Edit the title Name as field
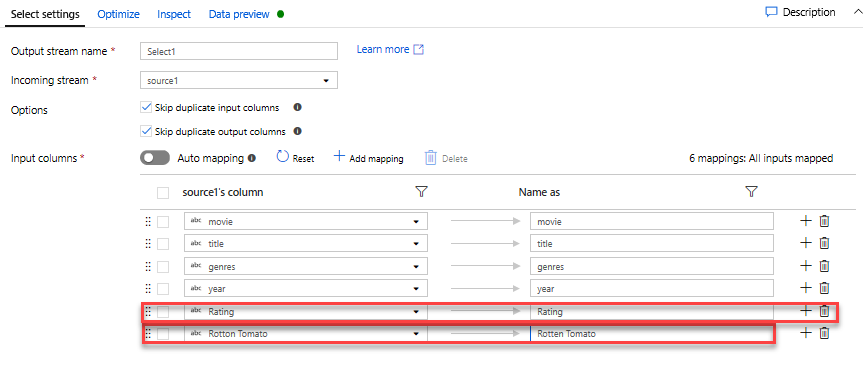The height and width of the screenshot is (385, 863). tap(652, 244)
